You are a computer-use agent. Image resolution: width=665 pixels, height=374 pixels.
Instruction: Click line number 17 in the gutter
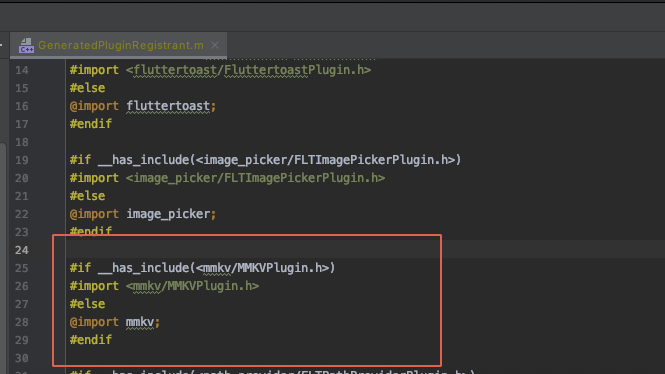pos(22,124)
